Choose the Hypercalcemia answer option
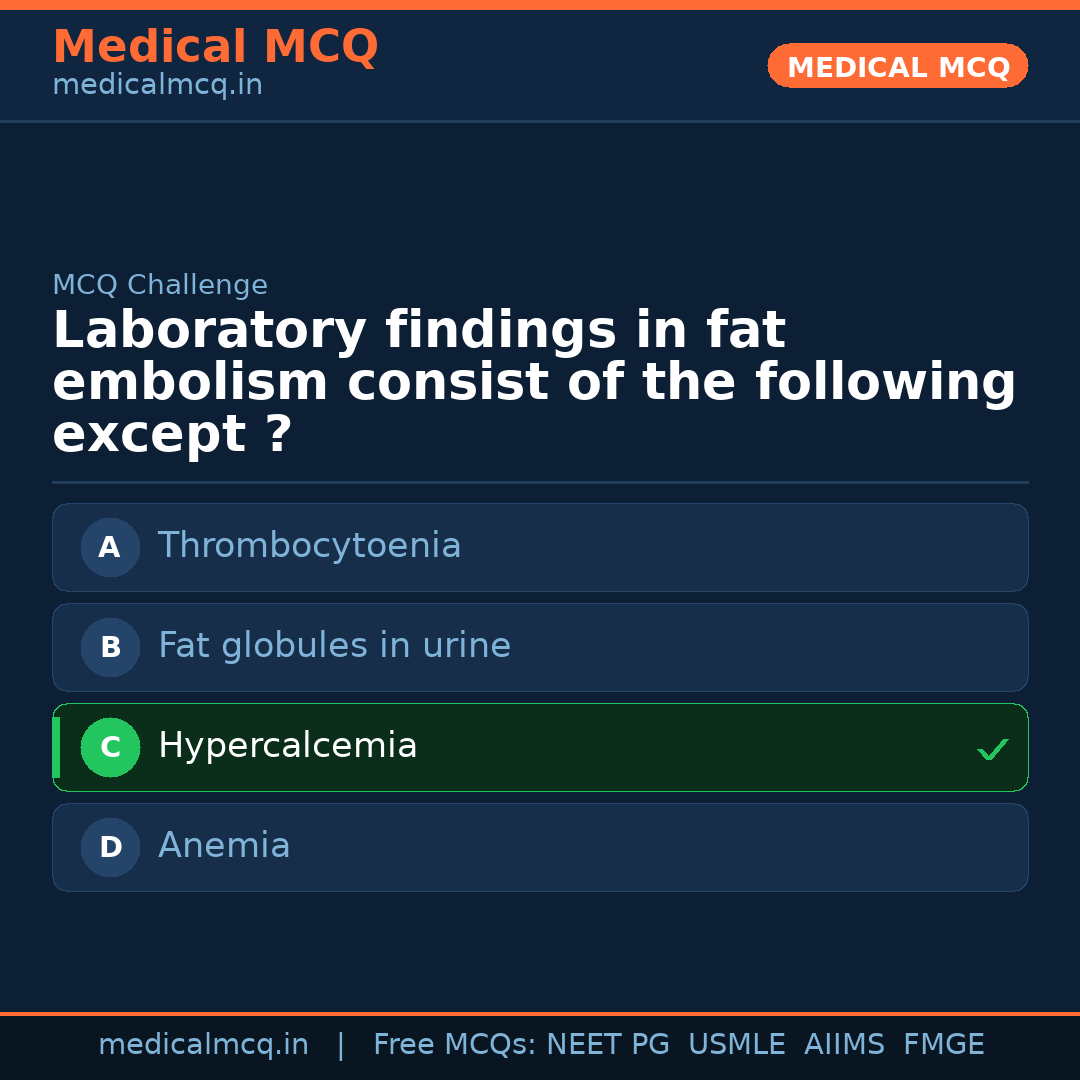The height and width of the screenshot is (1080, 1080). (288, 746)
